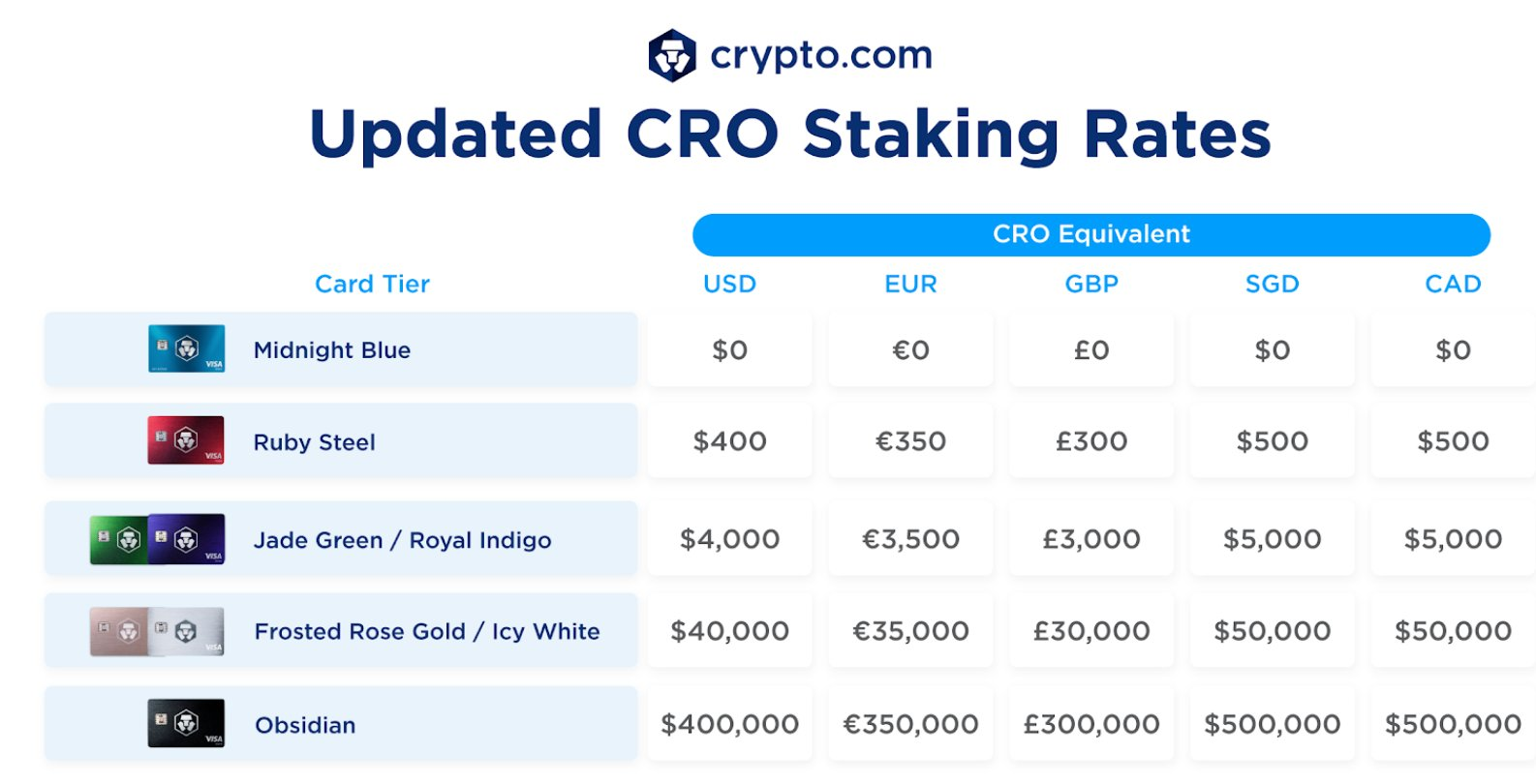This screenshot has width=1536, height=784.
Task: Select the Frosted Rose Gold card image
Action: [x=118, y=631]
